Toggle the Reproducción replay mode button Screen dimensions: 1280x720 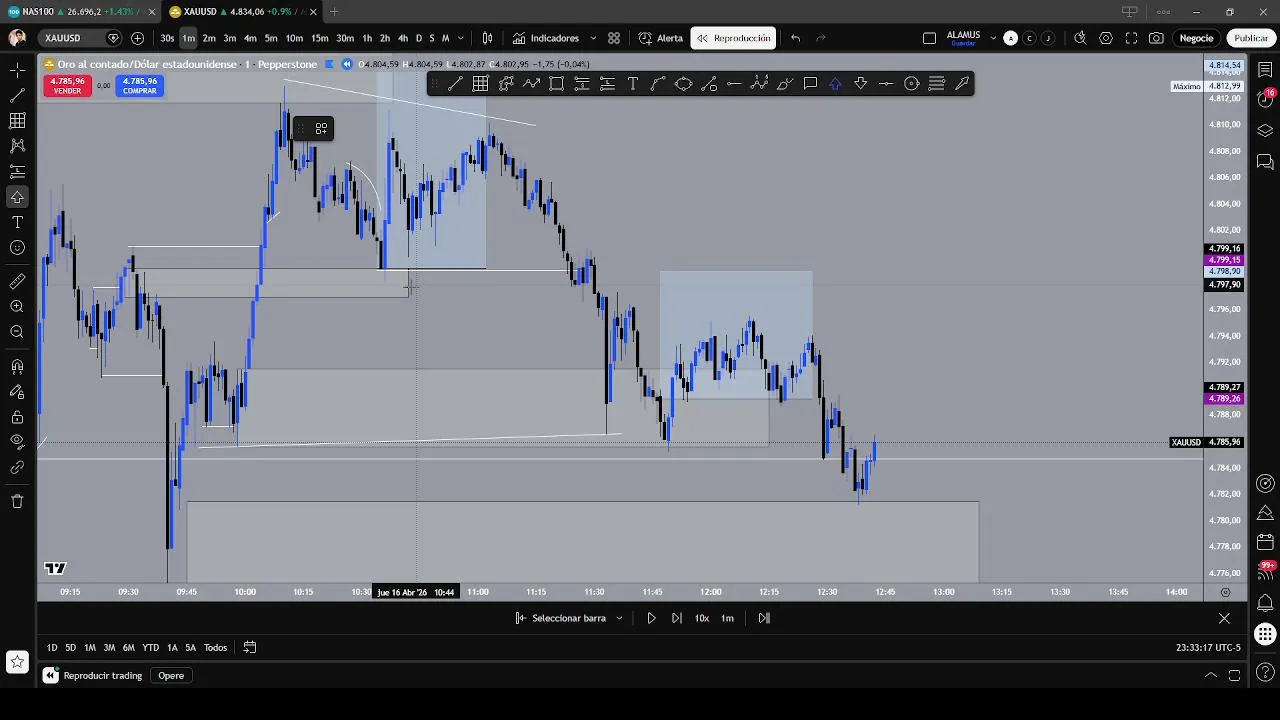(x=734, y=38)
